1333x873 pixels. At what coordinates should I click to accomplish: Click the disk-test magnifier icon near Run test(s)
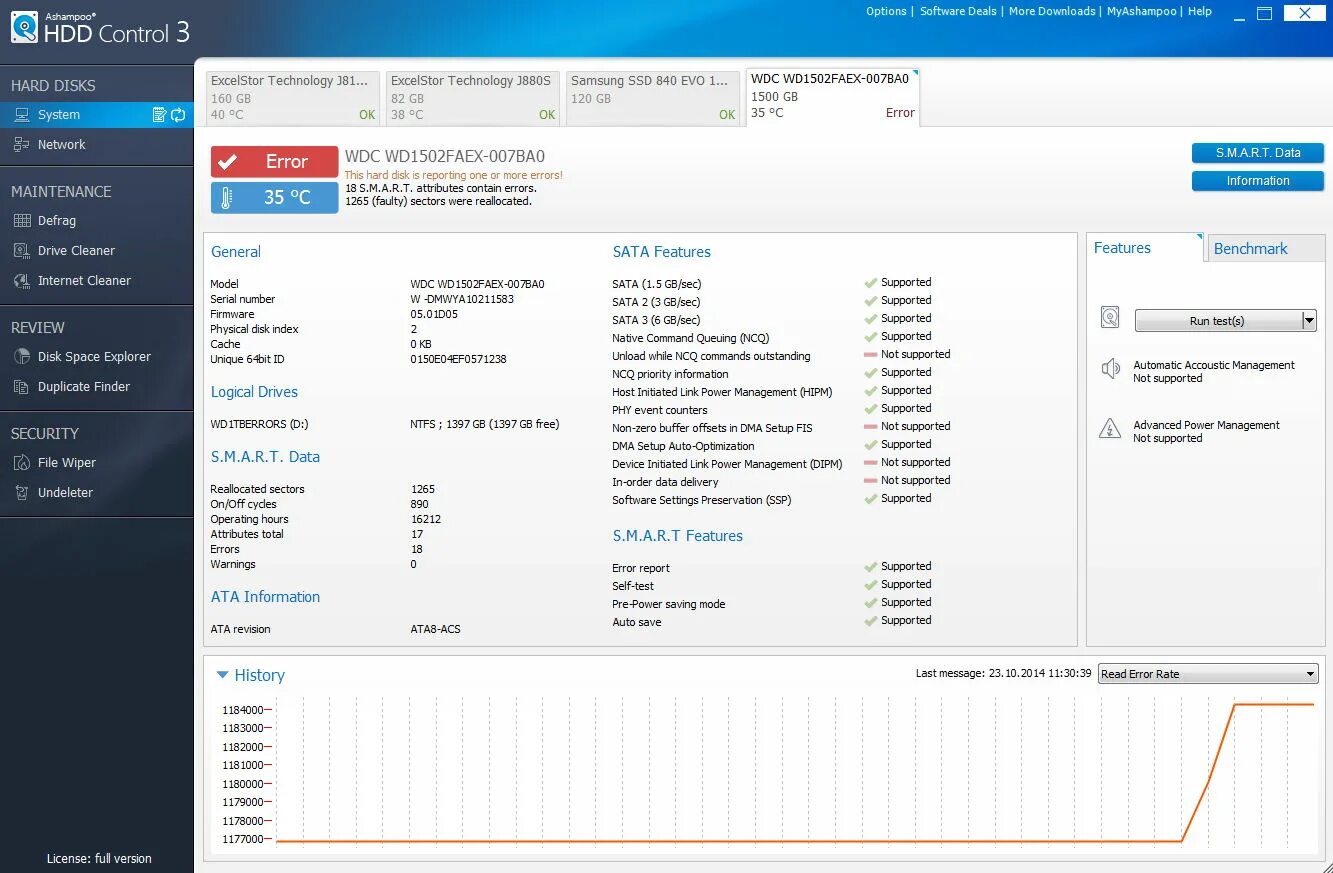coord(1109,317)
